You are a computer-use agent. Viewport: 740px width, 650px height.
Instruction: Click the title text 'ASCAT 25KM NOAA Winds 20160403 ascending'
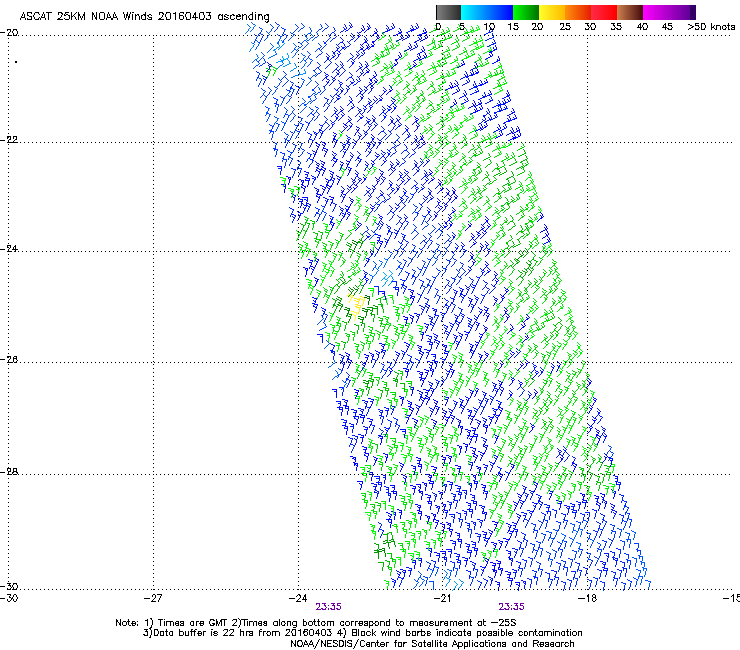(x=144, y=16)
